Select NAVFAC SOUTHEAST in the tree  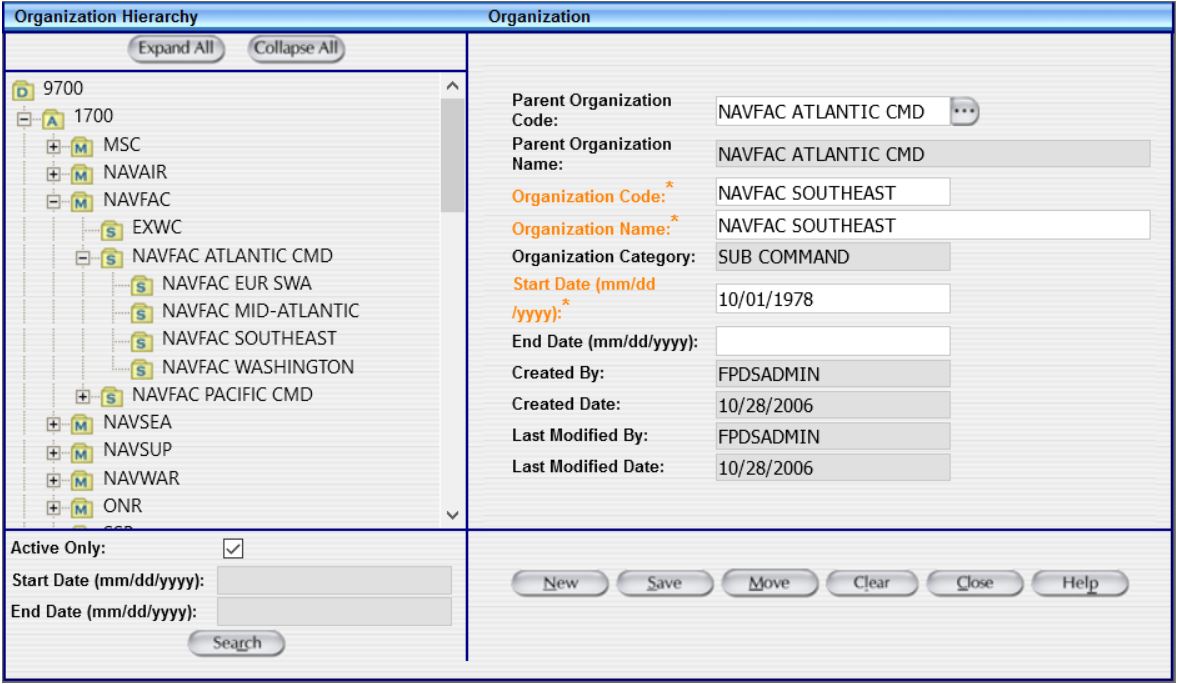click(x=249, y=339)
